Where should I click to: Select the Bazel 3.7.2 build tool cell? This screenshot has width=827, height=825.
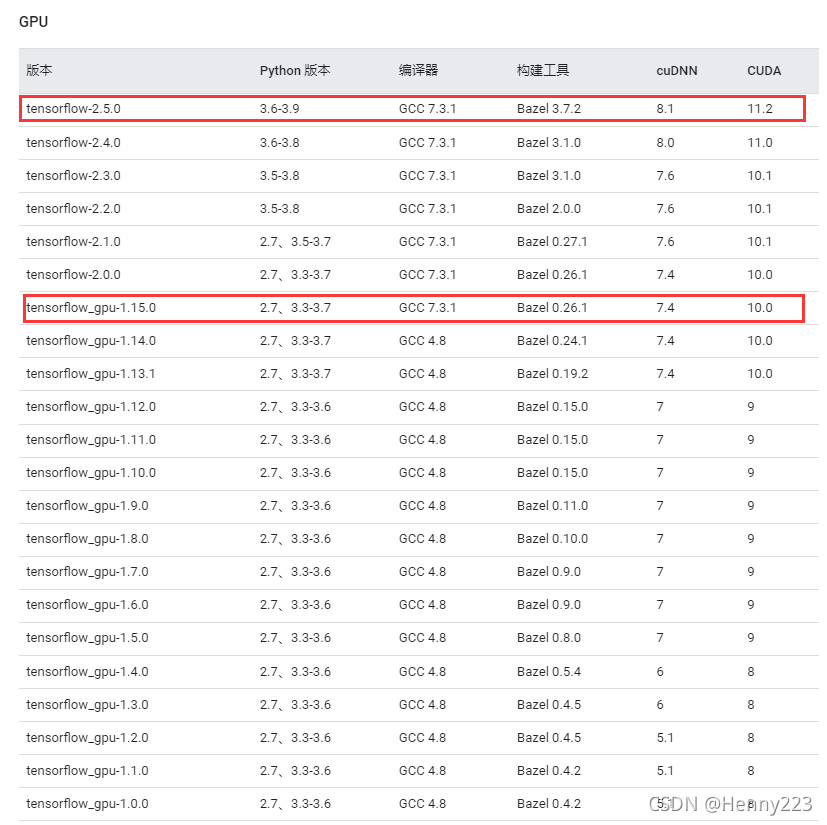click(x=549, y=109)
